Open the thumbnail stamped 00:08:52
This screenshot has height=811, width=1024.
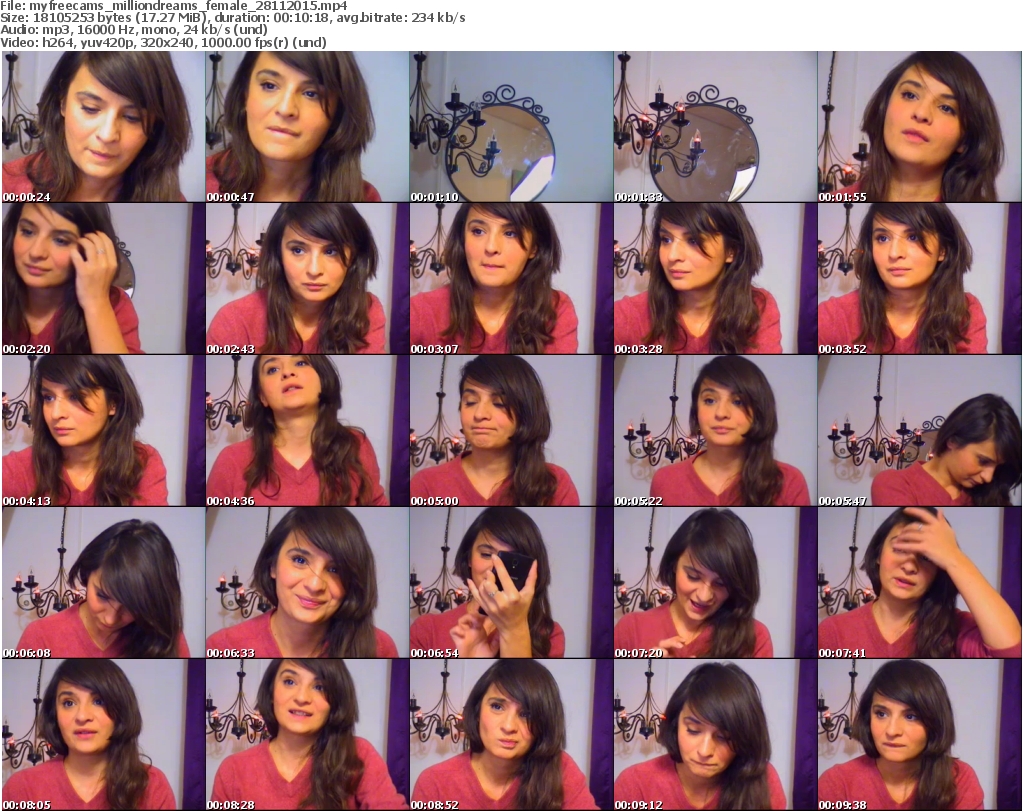511,735
